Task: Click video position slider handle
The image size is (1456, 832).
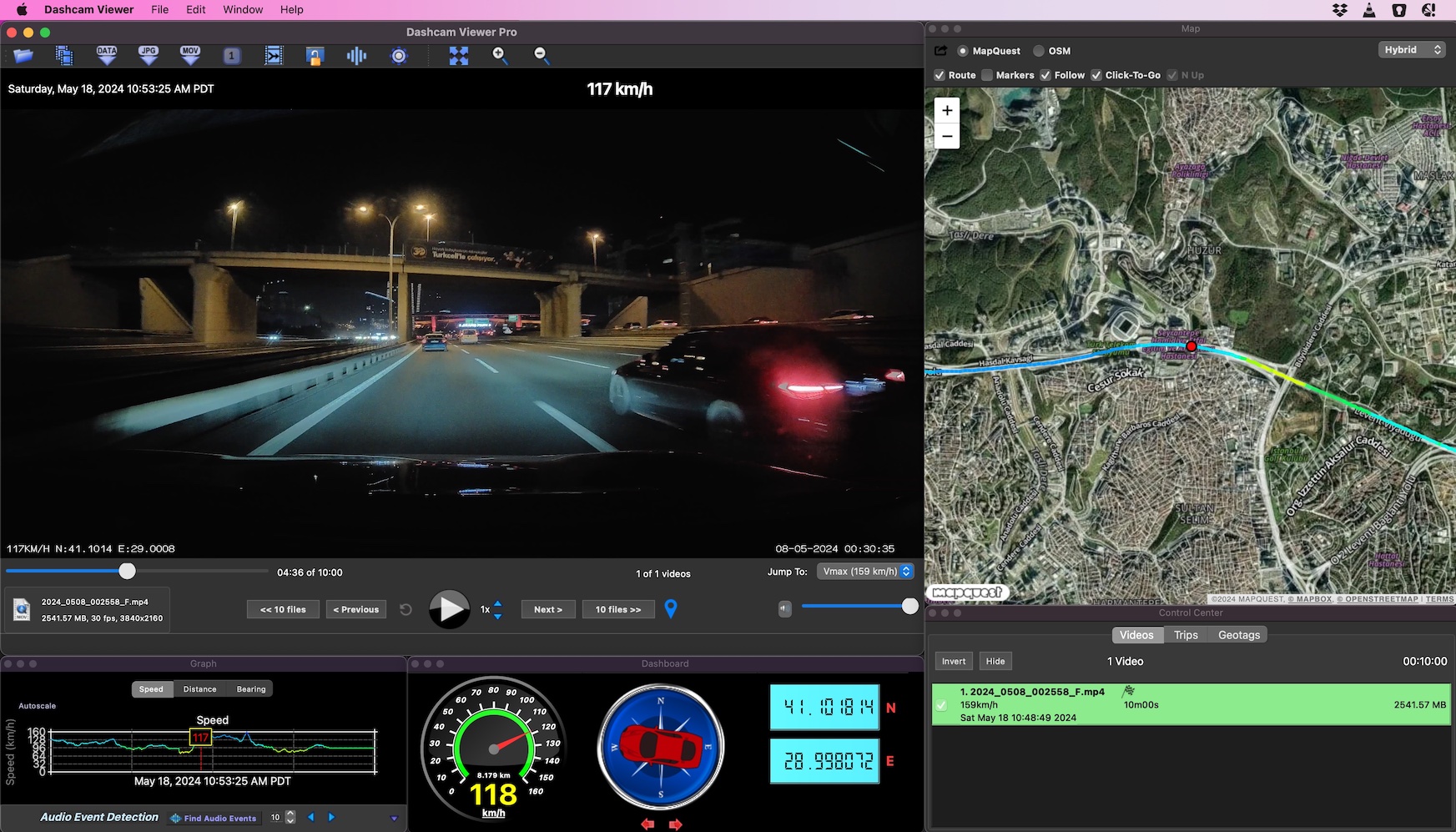Action: pyautogui.click(x=127, y=572)
